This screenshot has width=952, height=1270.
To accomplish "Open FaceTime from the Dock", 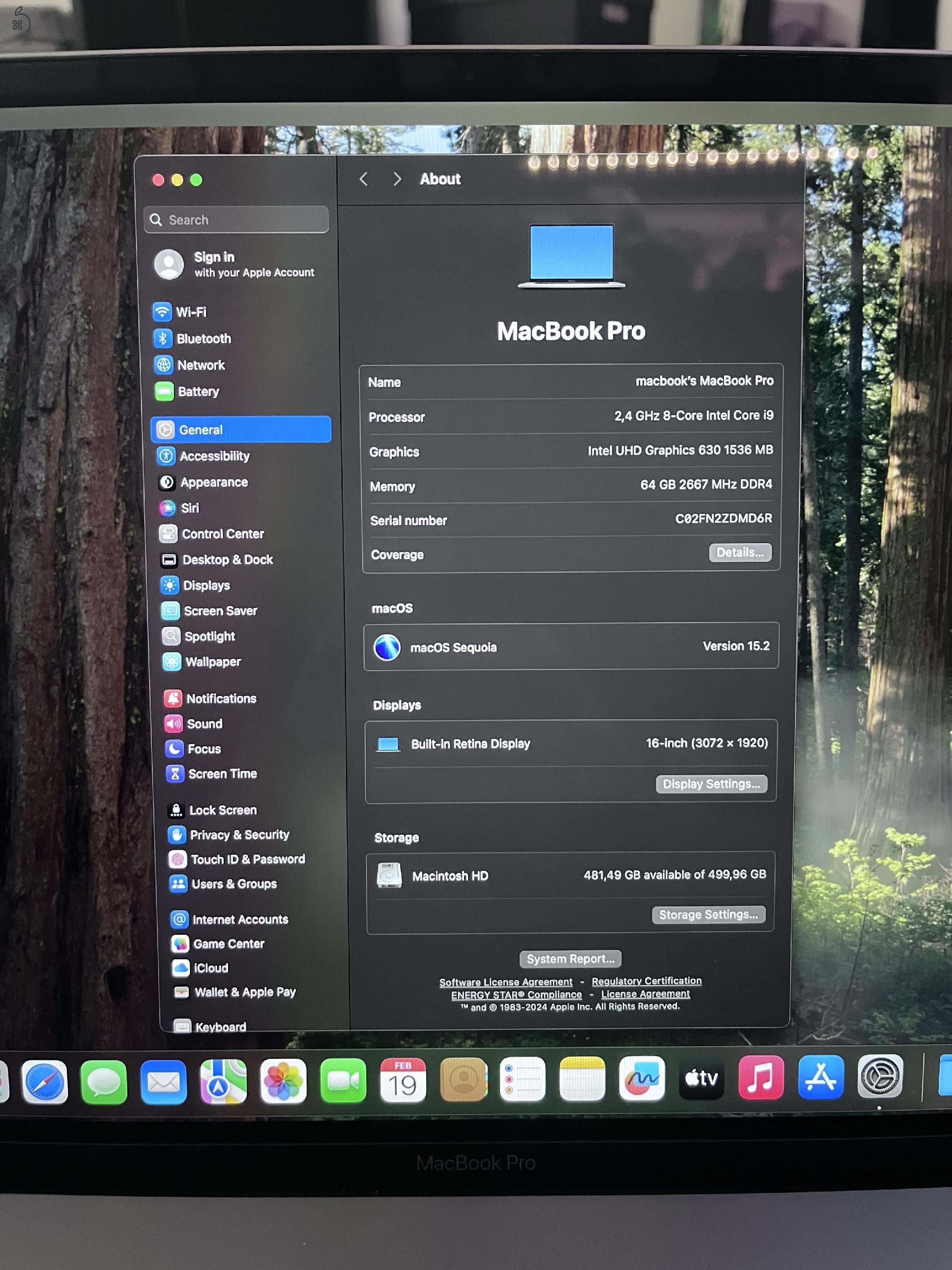I will pyautogui.click(x=343, y=1080).
